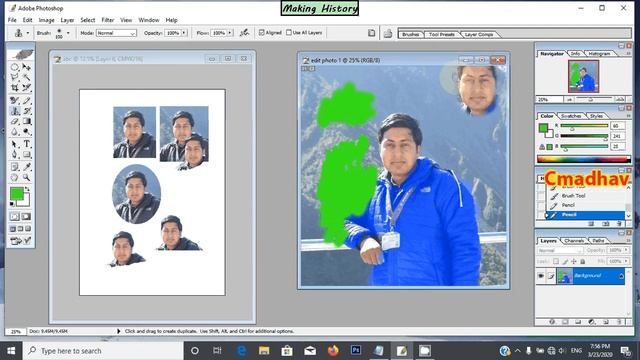Select the Eraser tool
This screenshot has width=640, height=360.
click(15, 121)
